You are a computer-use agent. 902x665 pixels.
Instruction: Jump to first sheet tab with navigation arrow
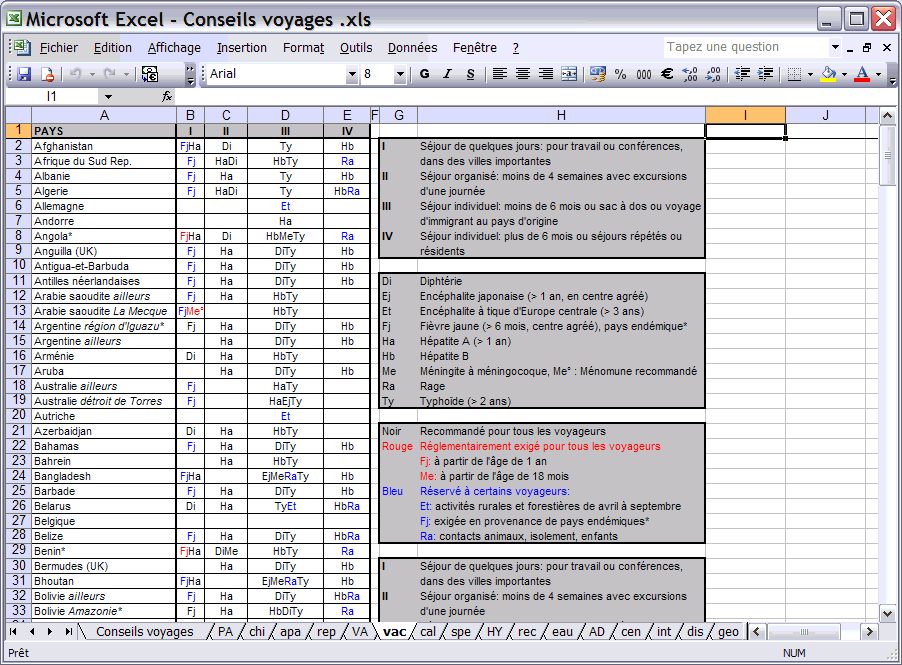click(13, 631)
